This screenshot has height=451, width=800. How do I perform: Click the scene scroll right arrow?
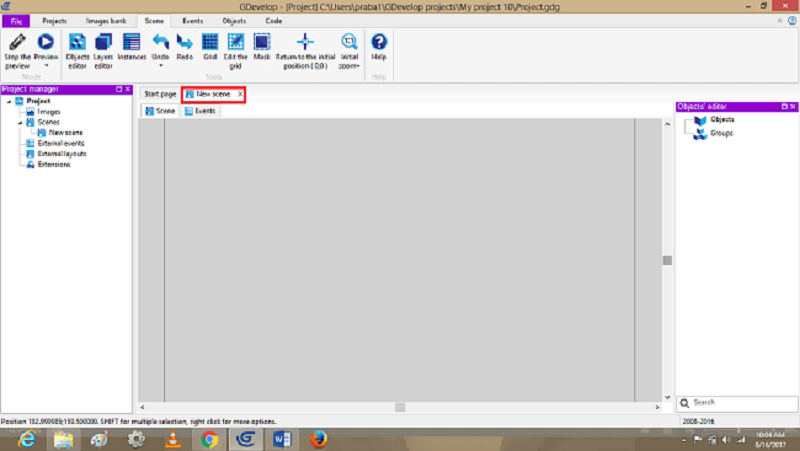click(x=657, y=407)
